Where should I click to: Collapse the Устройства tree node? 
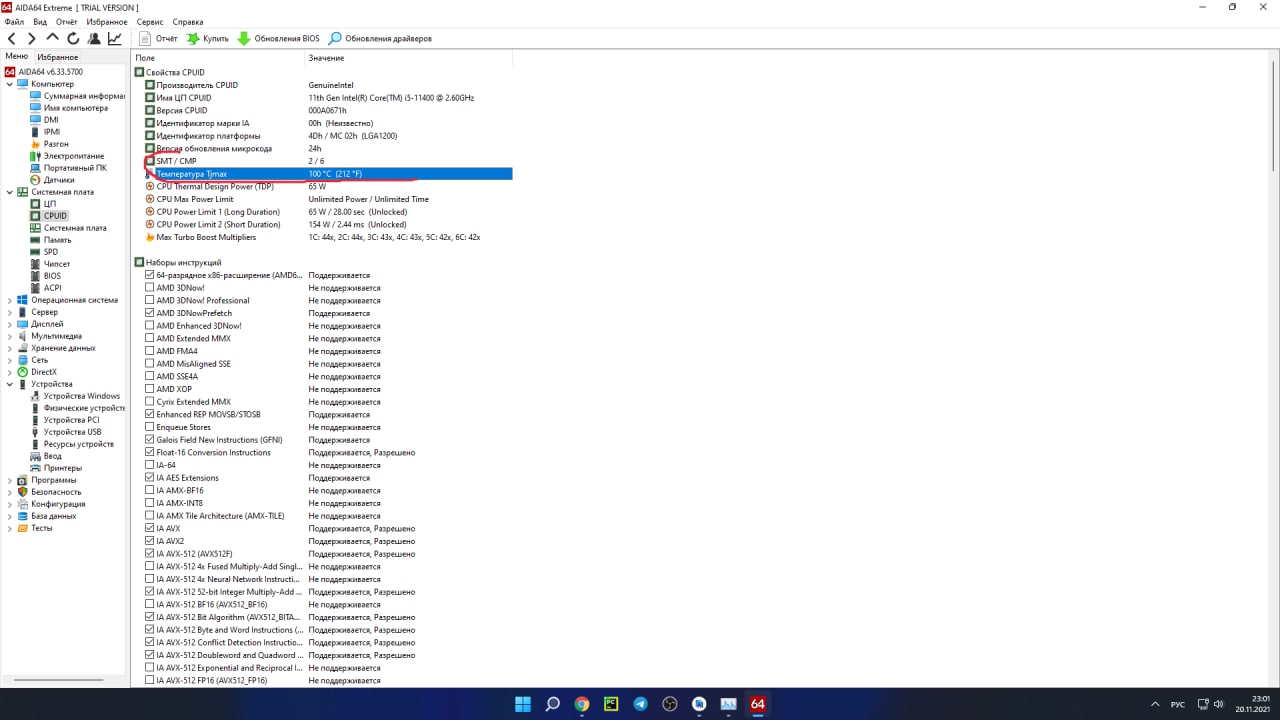10,384
